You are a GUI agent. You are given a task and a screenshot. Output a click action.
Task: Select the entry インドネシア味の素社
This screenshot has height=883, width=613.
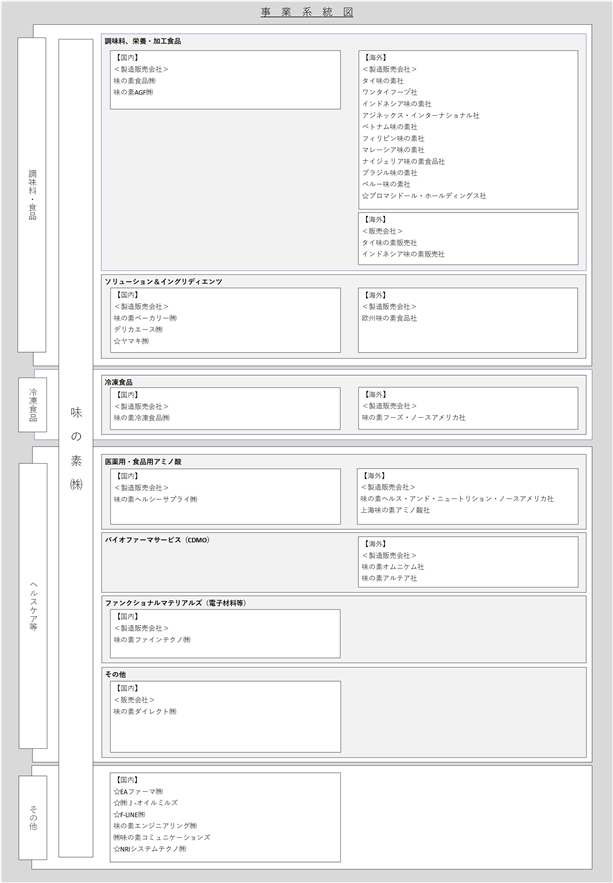pos(396,104)
